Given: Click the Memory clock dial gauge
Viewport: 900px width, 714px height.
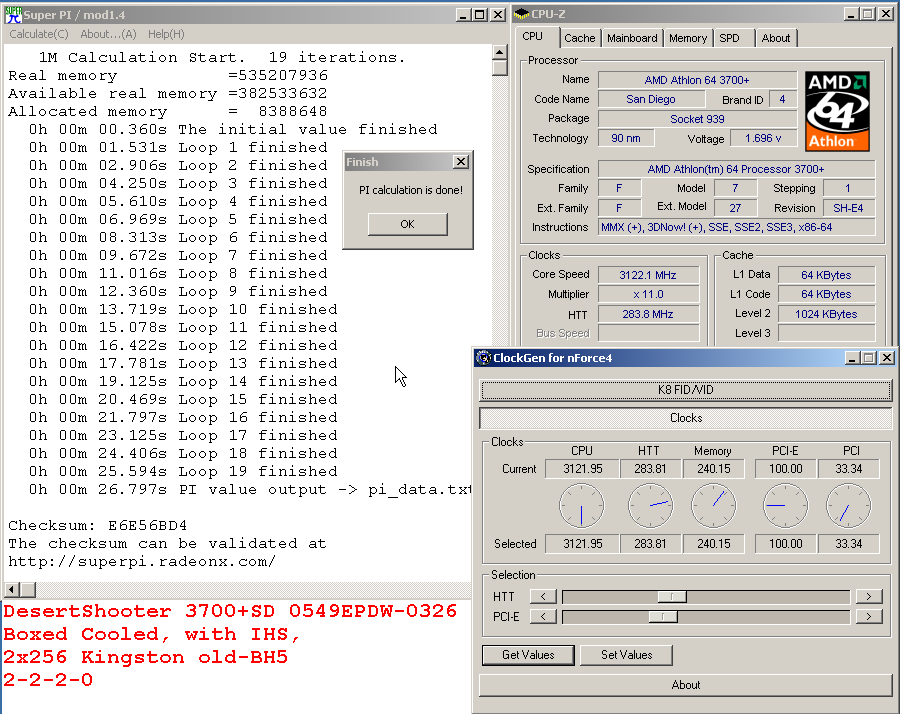Looking at the screenshot, I should (x=713, y=506).
